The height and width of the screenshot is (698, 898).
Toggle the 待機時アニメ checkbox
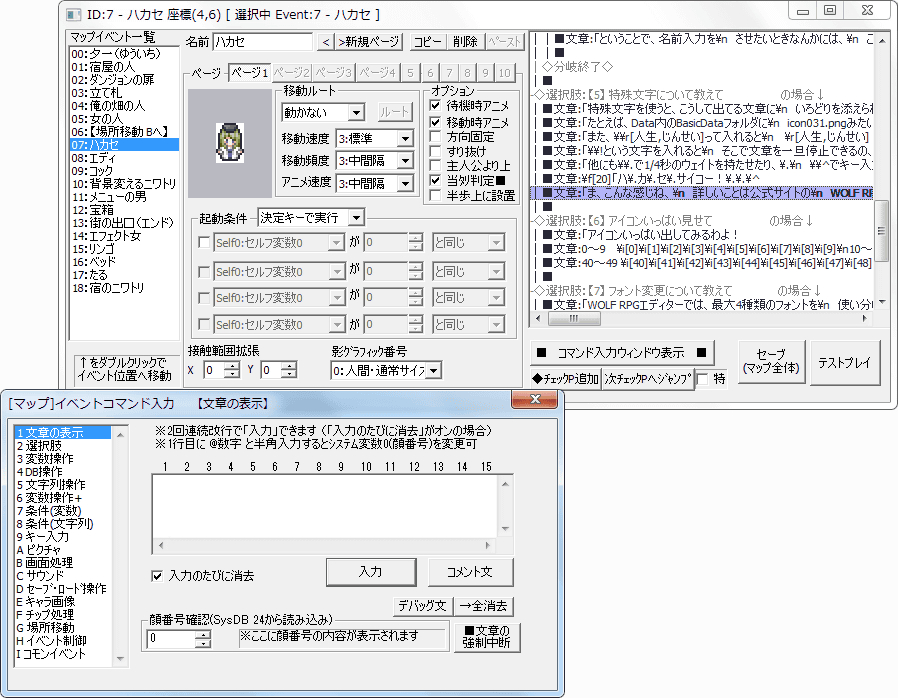pos(435,105)
